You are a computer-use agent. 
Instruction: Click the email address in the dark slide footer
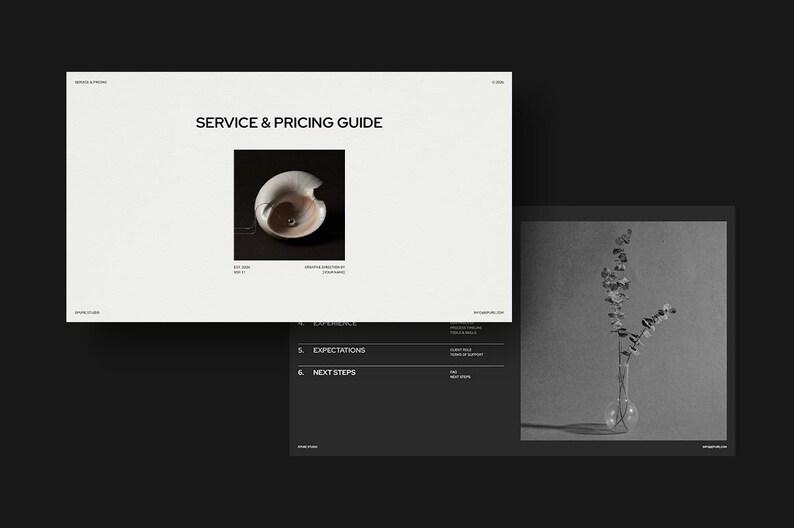coord(714,447)
